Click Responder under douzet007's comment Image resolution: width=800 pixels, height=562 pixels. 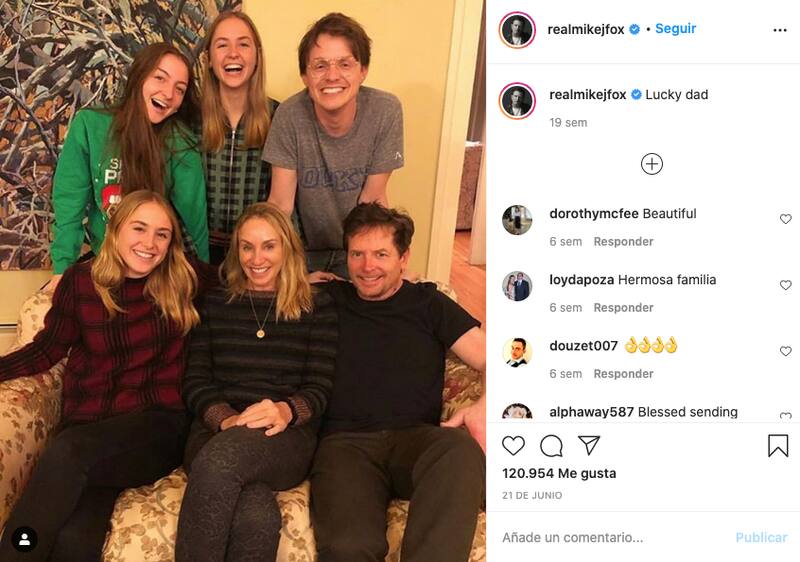[x=623, y=374]
